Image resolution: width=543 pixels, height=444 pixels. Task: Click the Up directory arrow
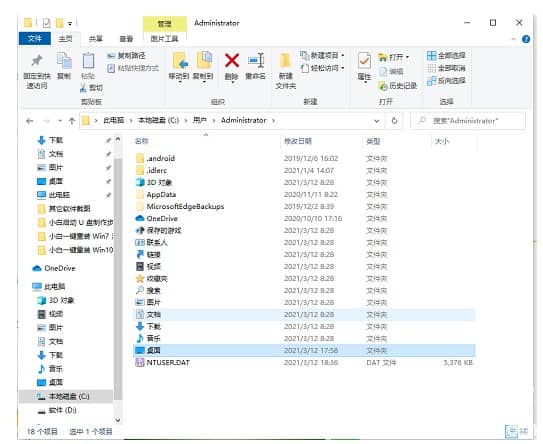pos(72,121)
